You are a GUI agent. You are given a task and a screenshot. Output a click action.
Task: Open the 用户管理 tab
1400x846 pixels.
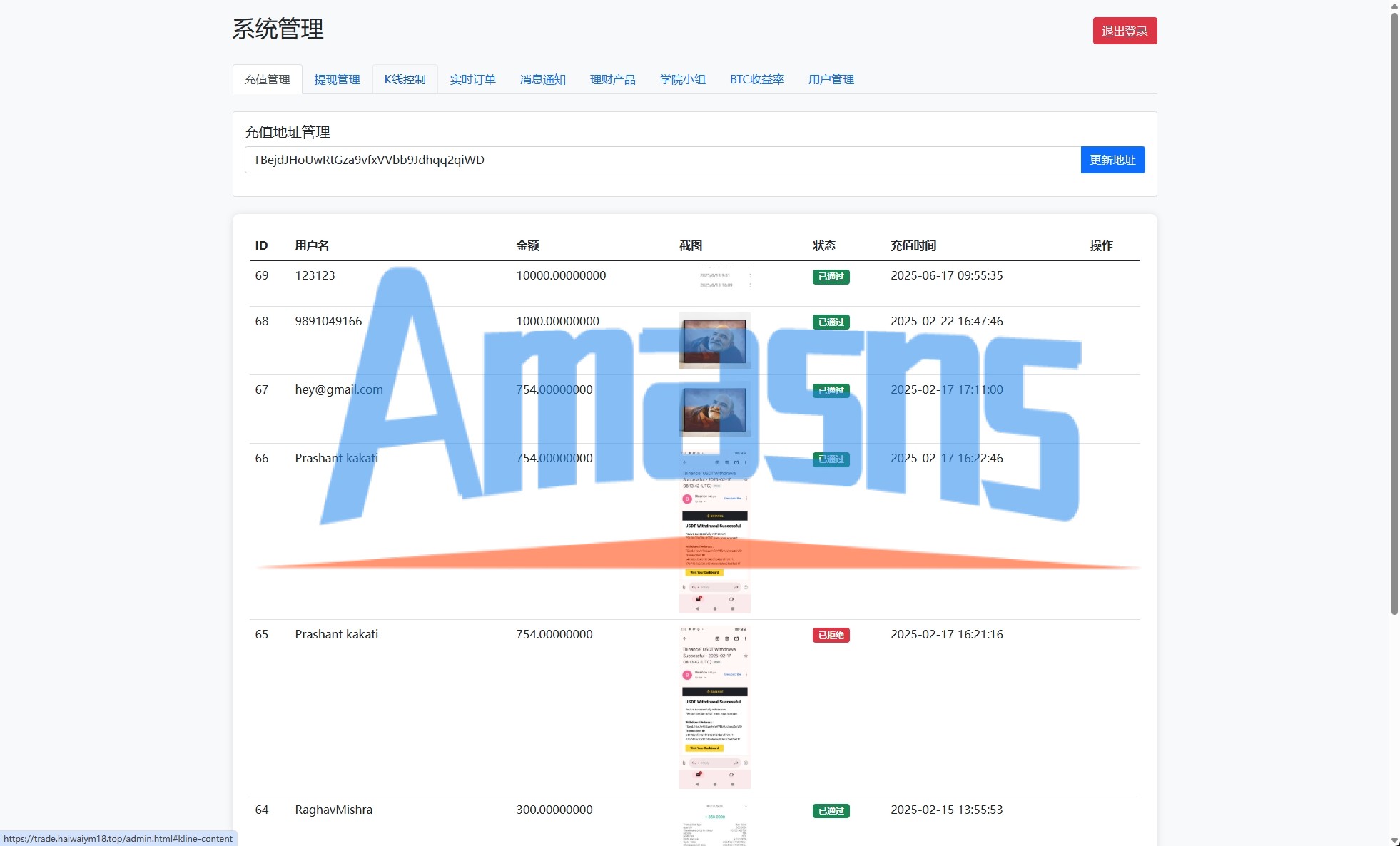(831, 79)
